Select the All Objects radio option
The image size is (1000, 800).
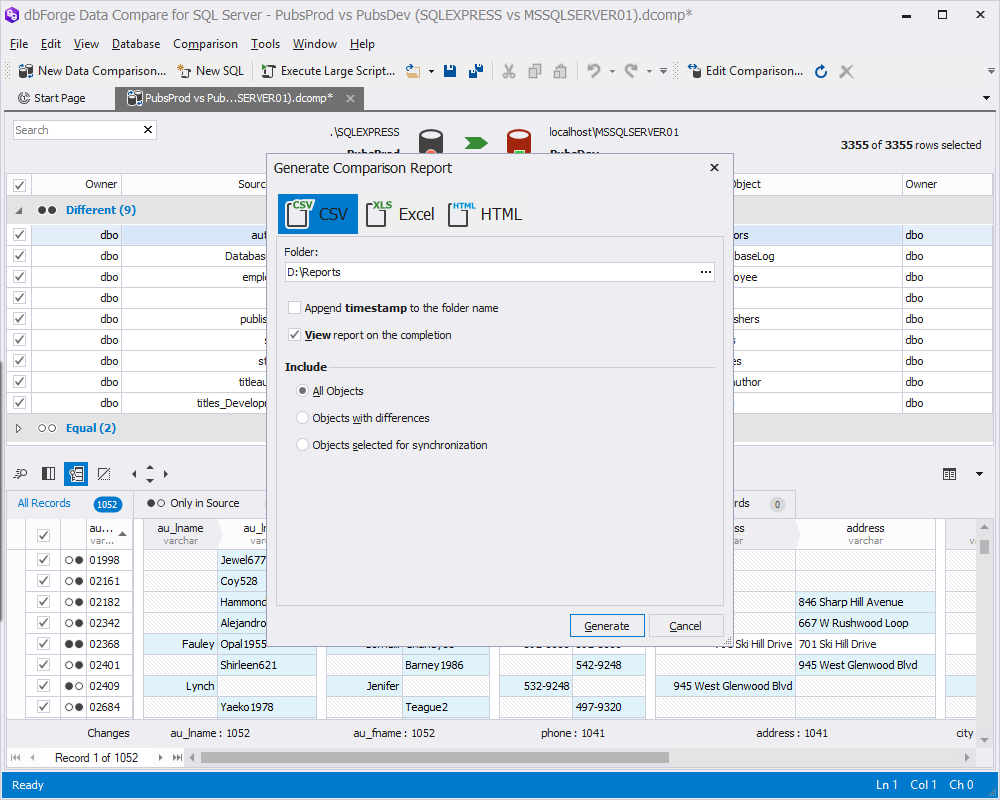[x=303, y=390]
